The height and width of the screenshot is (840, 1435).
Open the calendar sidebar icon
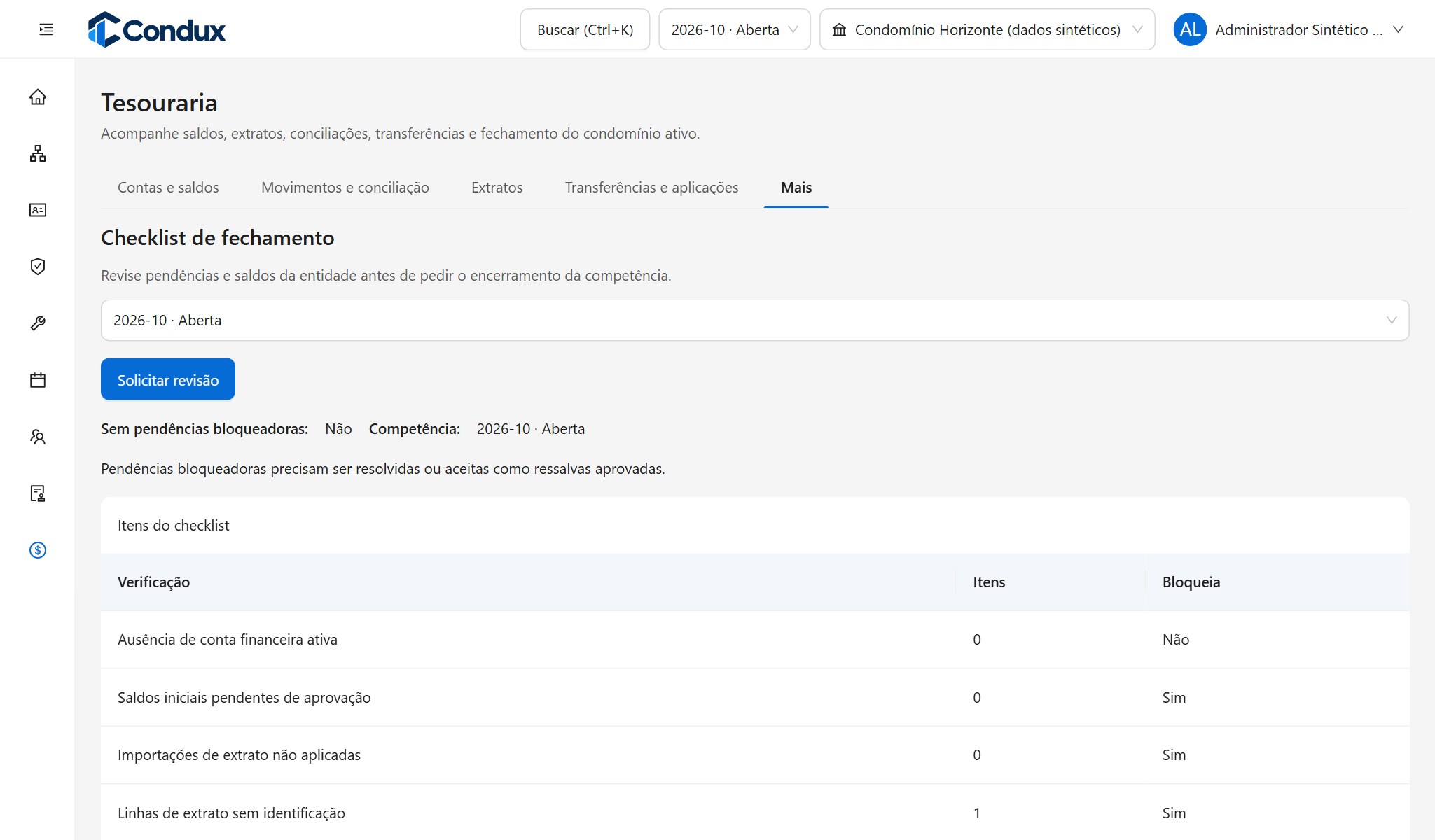[38, 380]
